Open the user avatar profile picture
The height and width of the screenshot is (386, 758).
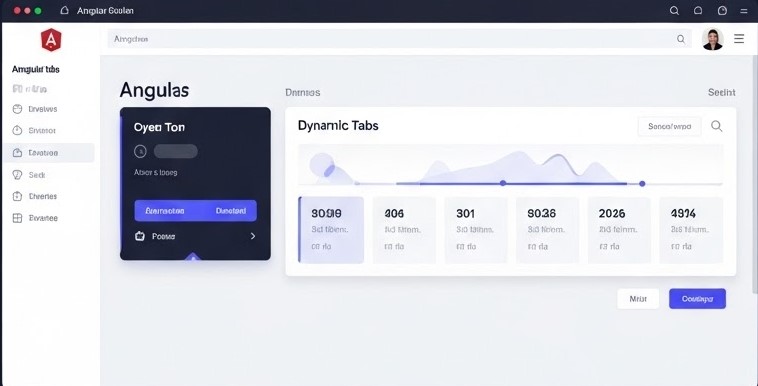713,39
